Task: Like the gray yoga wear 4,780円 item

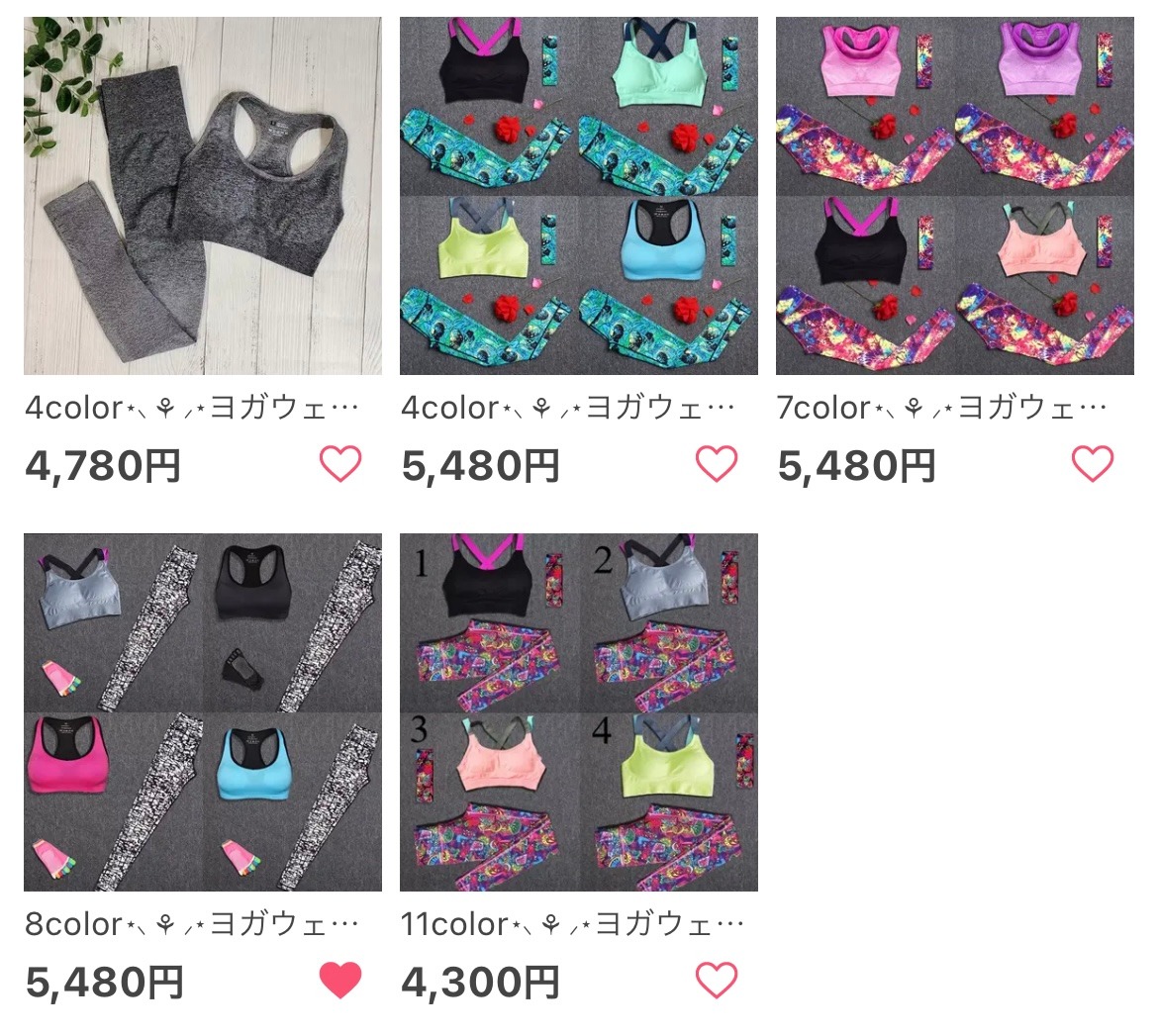Action: [x=340, y=464]
